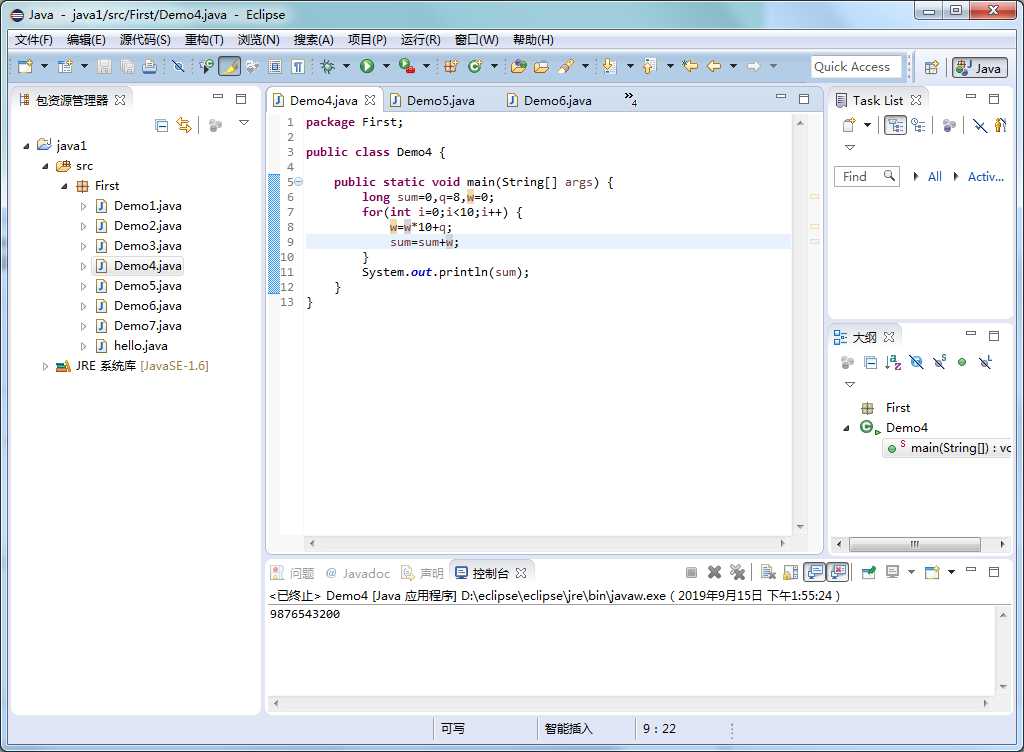Toggle Scroll Lock in the console toolbar

[790, 572]
